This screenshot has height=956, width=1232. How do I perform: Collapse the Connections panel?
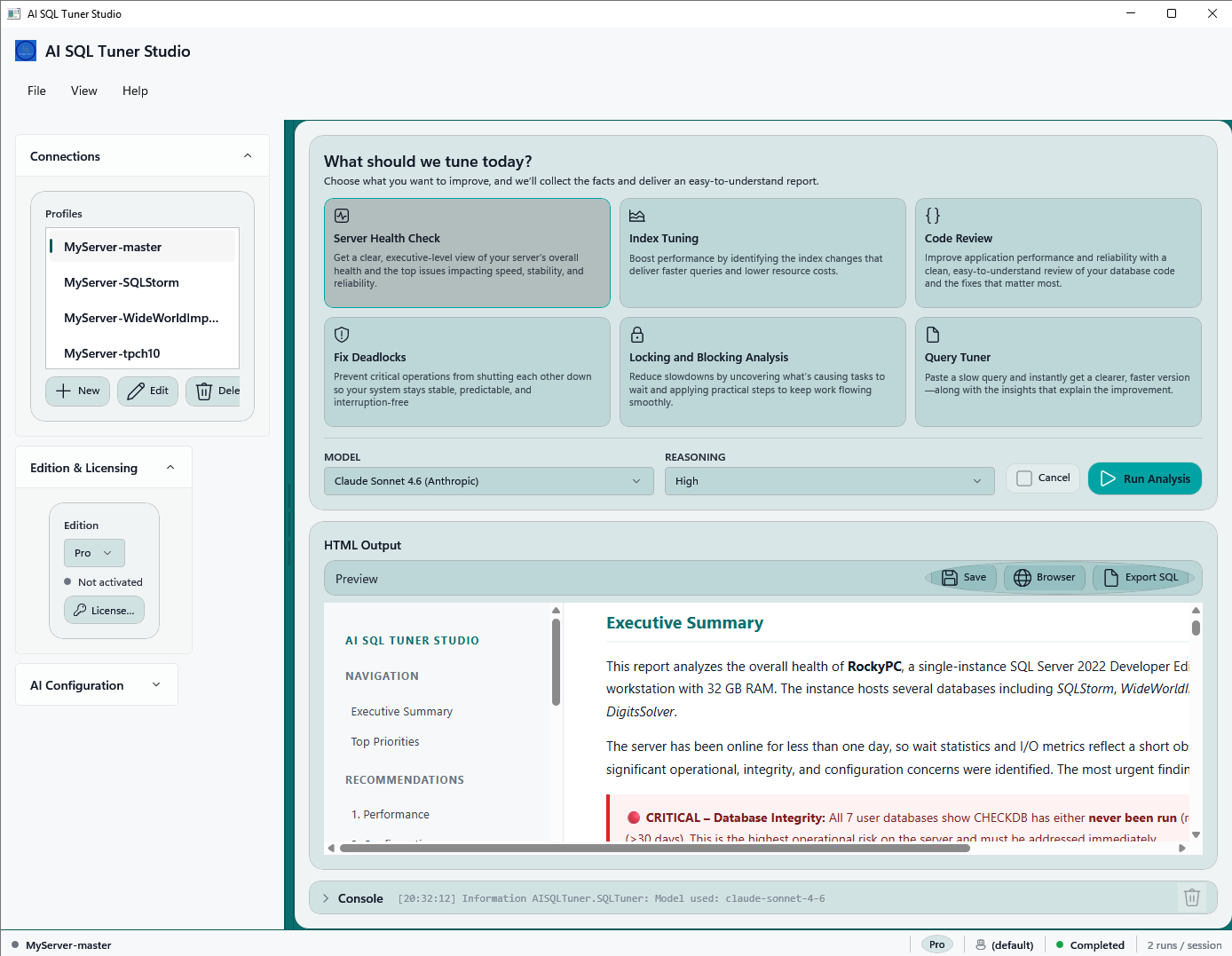coord(248,155)
